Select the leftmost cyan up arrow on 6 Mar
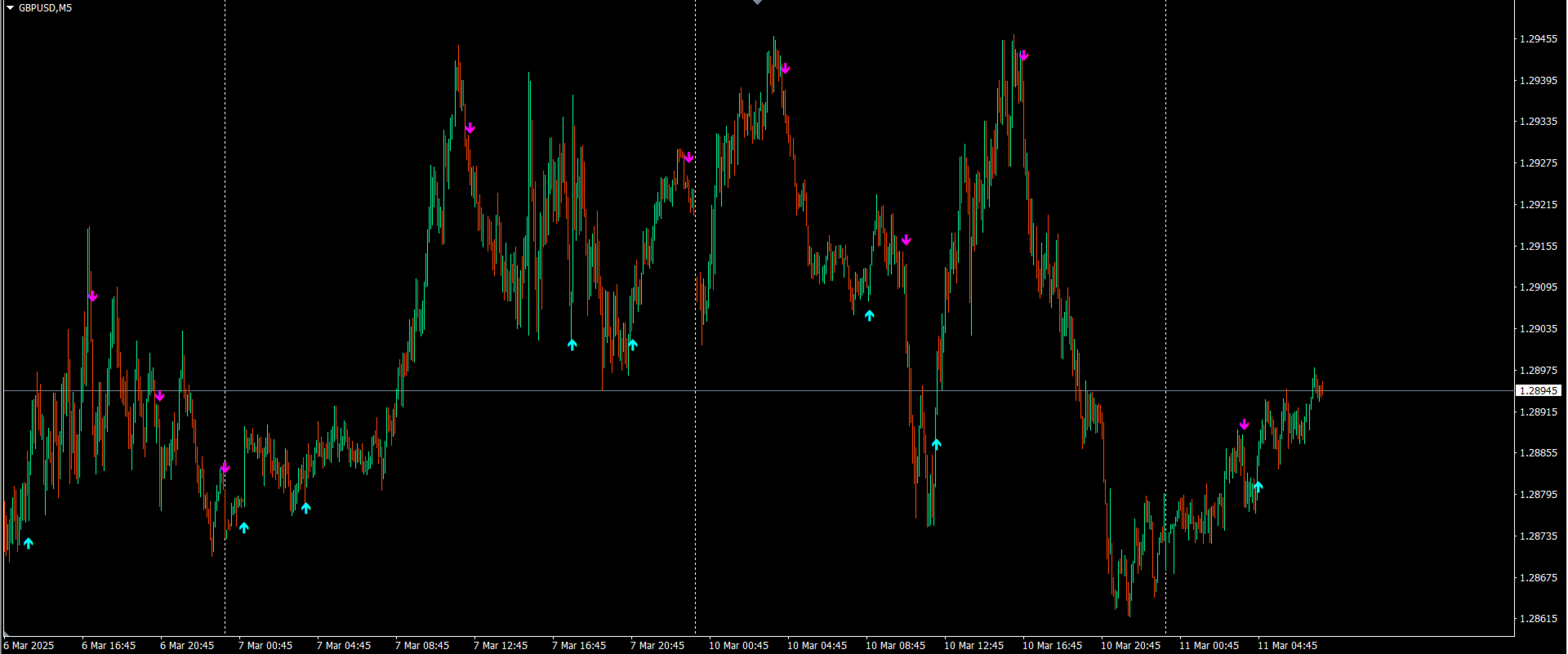Screen dimensions: 1568x654 click(29, 543)
